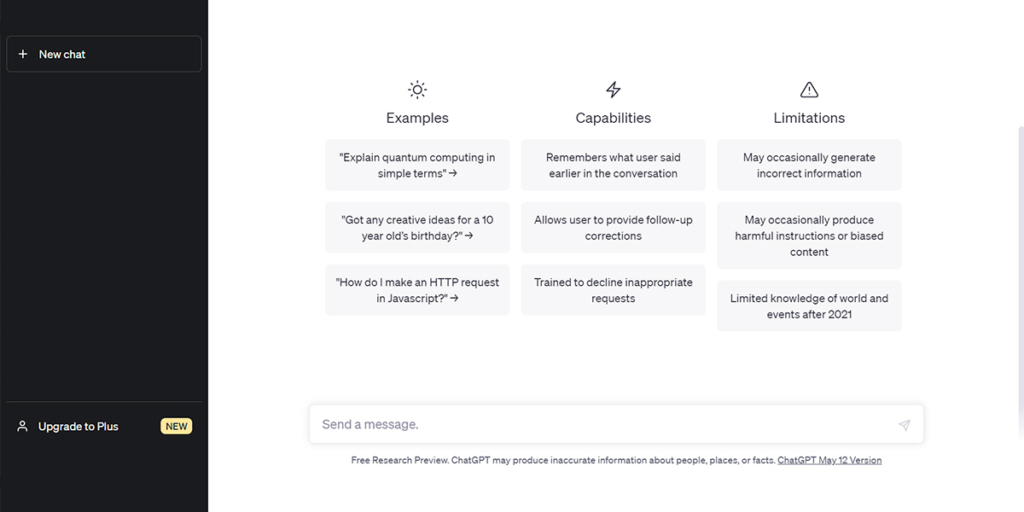The image size is (1024, 512).
Task: Click the plus icon beside New chat
Action: 23,54
